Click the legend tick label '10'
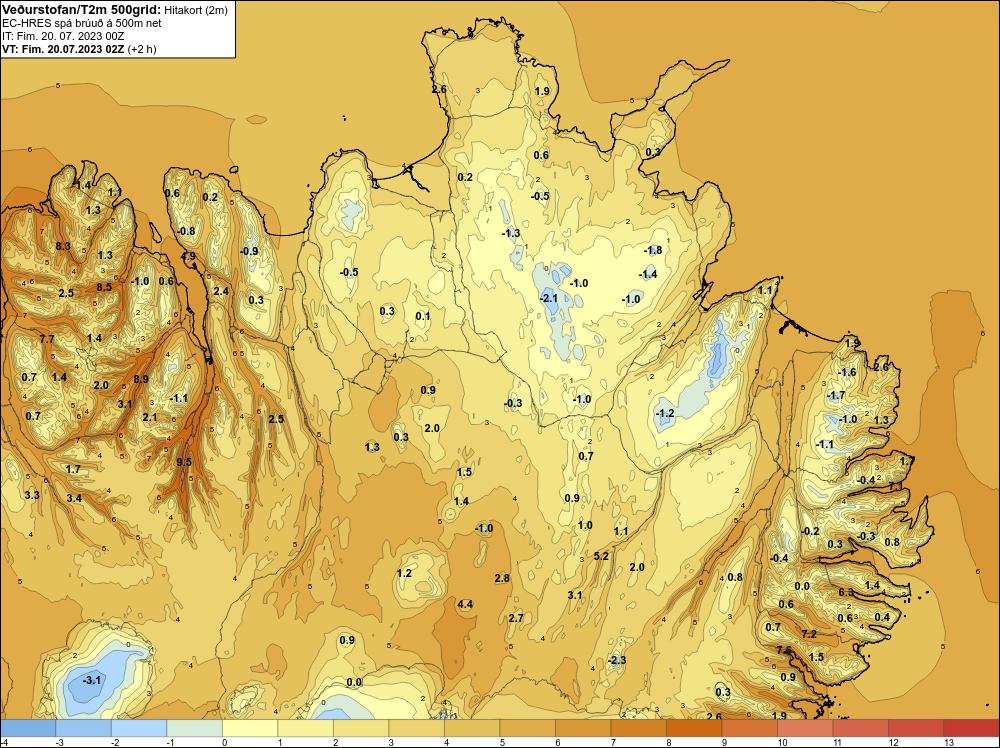 coord(783,742)
